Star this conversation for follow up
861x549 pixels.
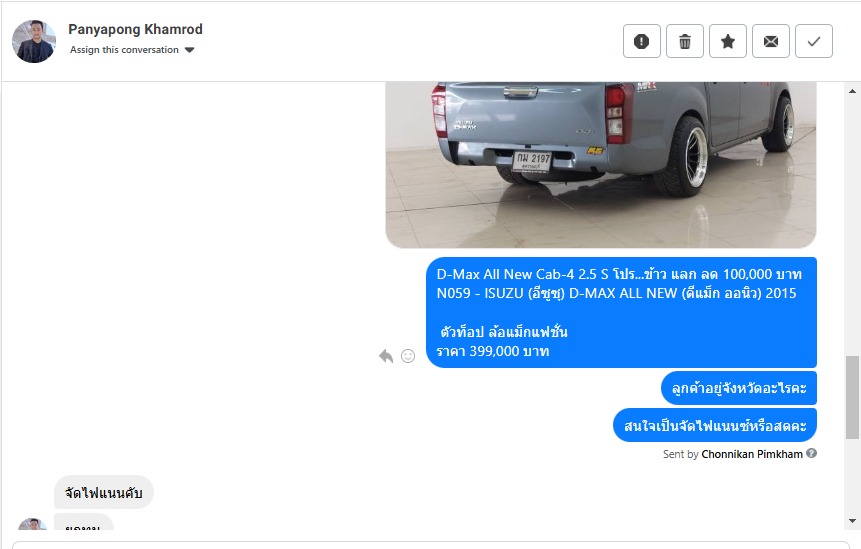click(728, 41)
